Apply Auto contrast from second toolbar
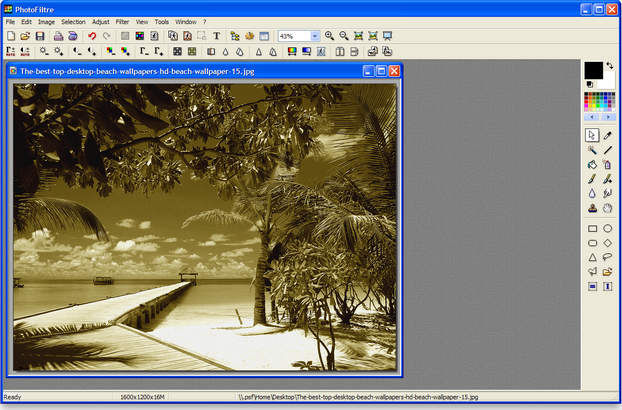This screenshot has height=410, width=622. click(25, 51)
